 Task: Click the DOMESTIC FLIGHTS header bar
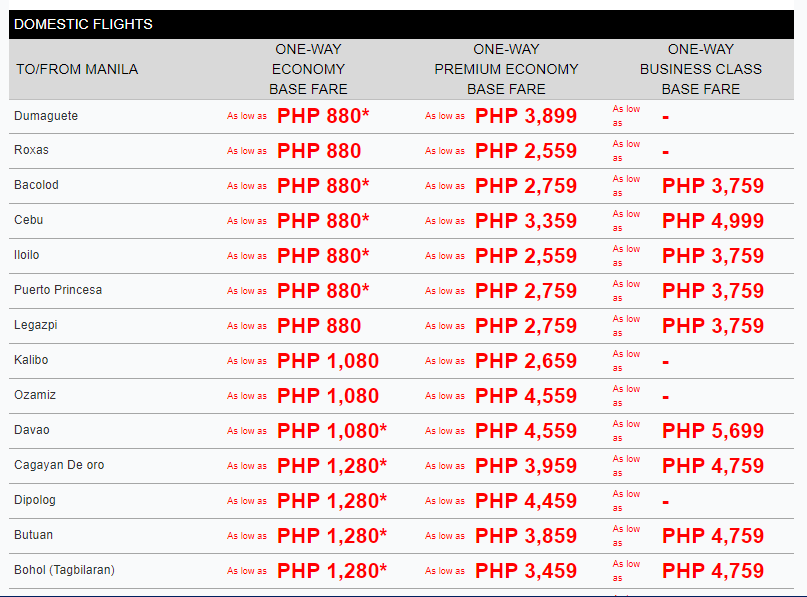[x=401, y=24]
